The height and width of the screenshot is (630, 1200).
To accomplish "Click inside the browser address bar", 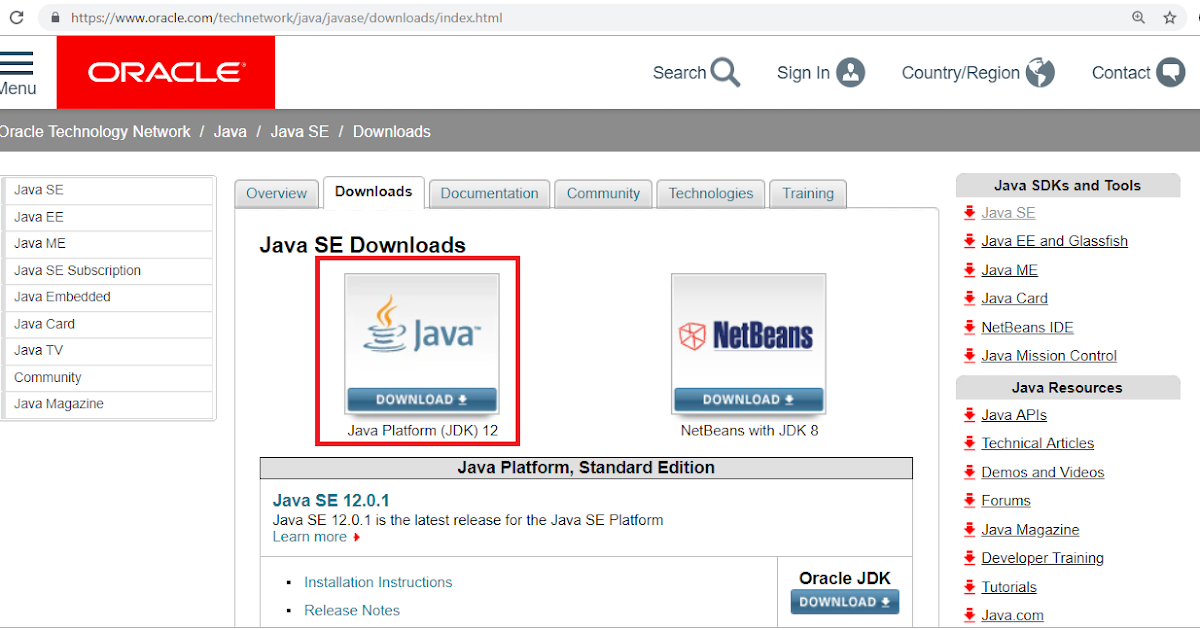I will tap(400, 17).
